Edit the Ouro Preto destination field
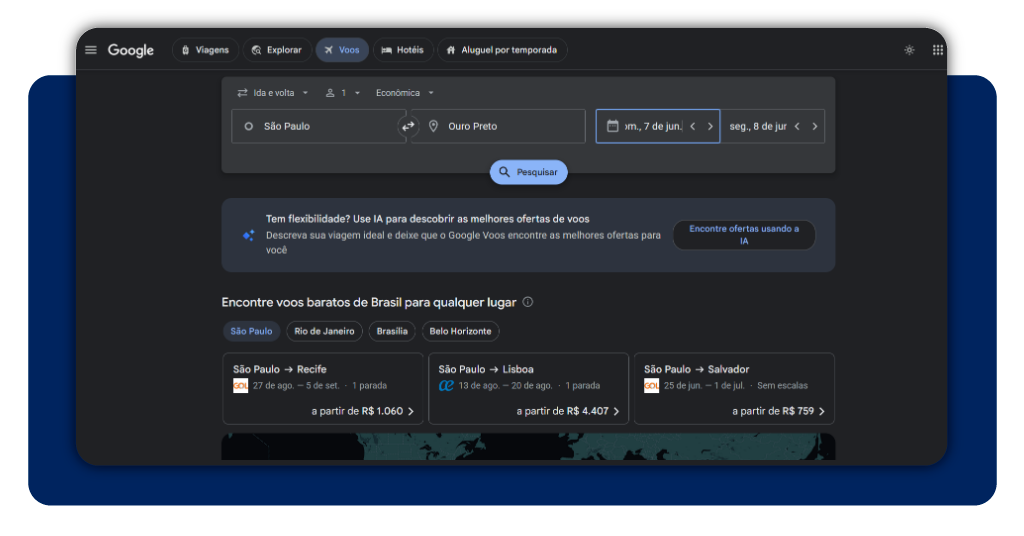Image resolution: width=1024 pixels, height=536 pixels. pyautogui.click(x=498, y=127)
